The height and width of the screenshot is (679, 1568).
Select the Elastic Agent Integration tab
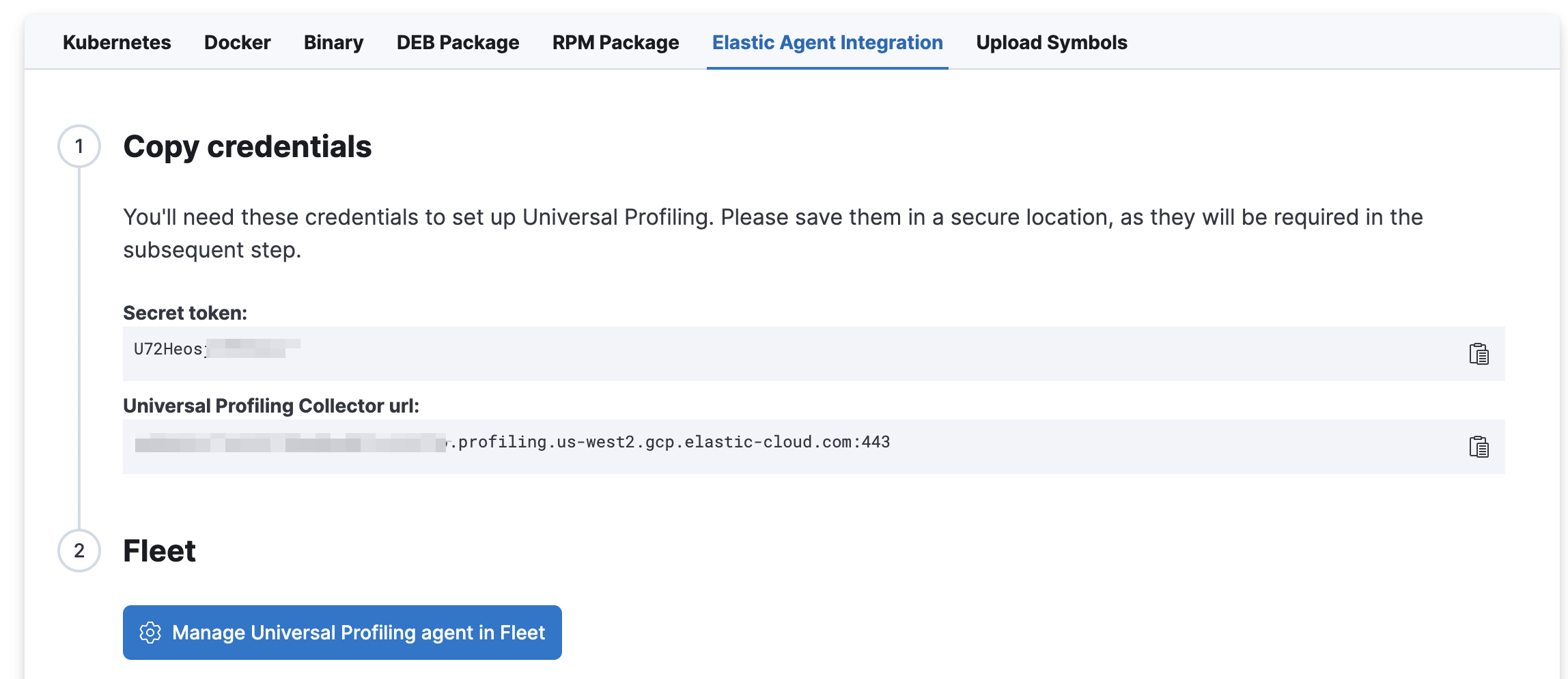pos(827,42)
